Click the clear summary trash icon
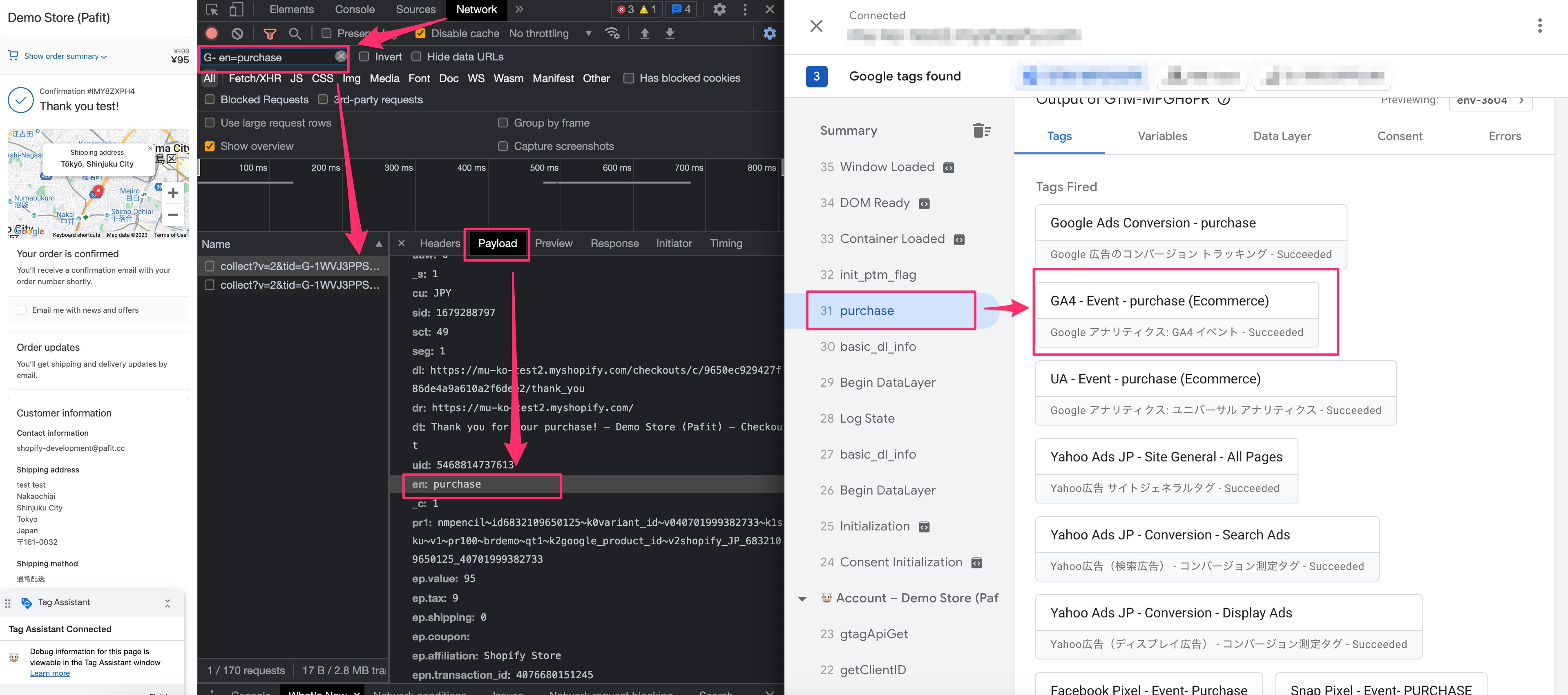 (x=981, y=130)
